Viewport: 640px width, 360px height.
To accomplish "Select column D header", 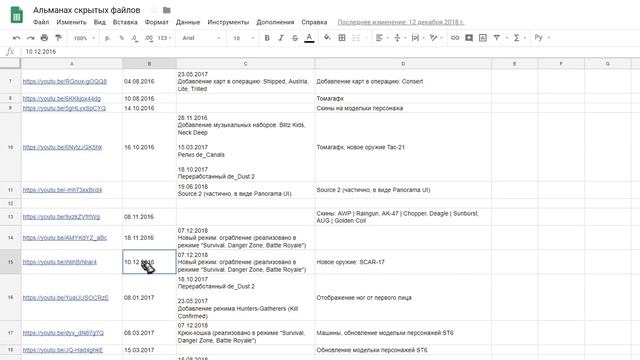I will point(403,64).
